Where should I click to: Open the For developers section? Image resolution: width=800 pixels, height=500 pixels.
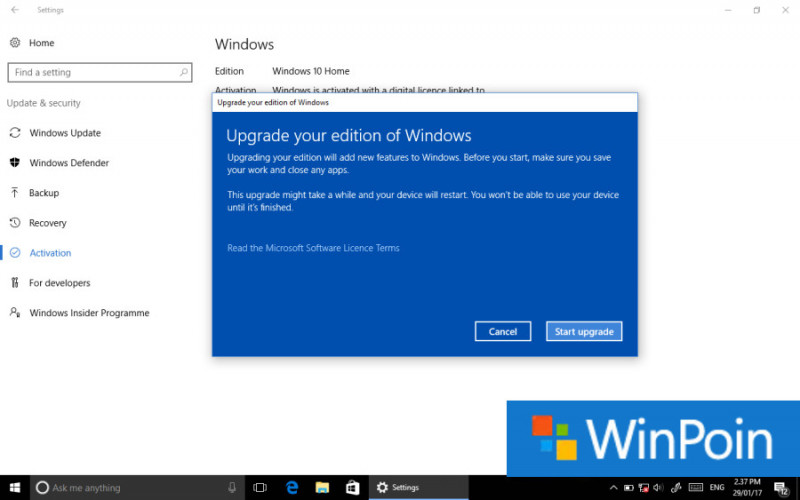(x=59, y=283)
